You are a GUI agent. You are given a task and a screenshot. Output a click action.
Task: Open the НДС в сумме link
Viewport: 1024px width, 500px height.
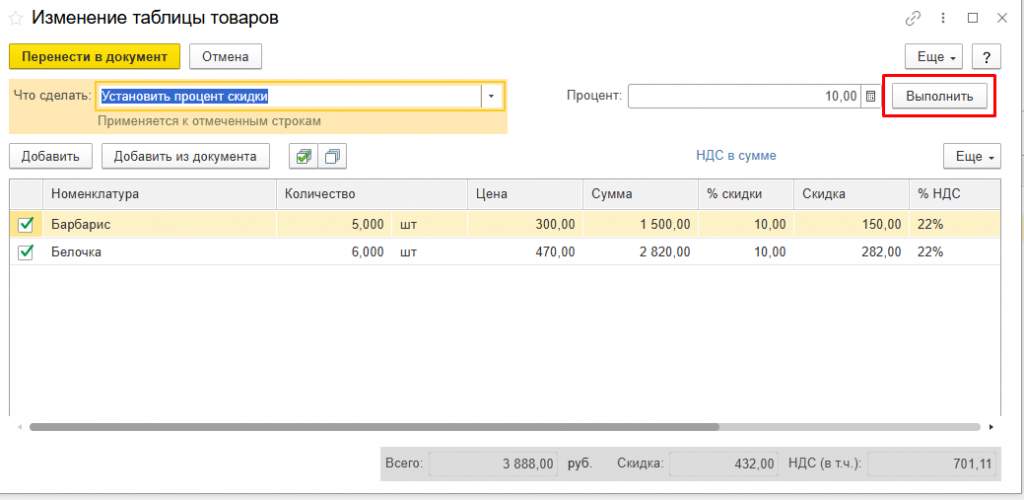(736, 156)
